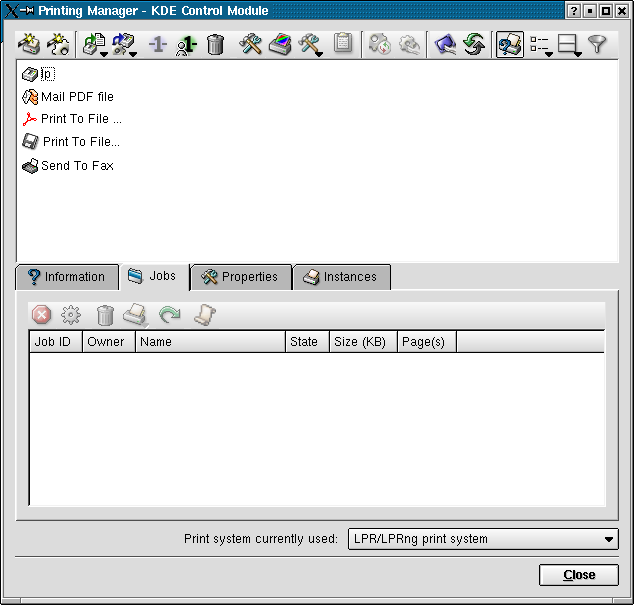The width and height of the screenshot is (634, 605).
Task: Select the lp printer in the list
Action: pyautogui.click(x=38, y=74)
